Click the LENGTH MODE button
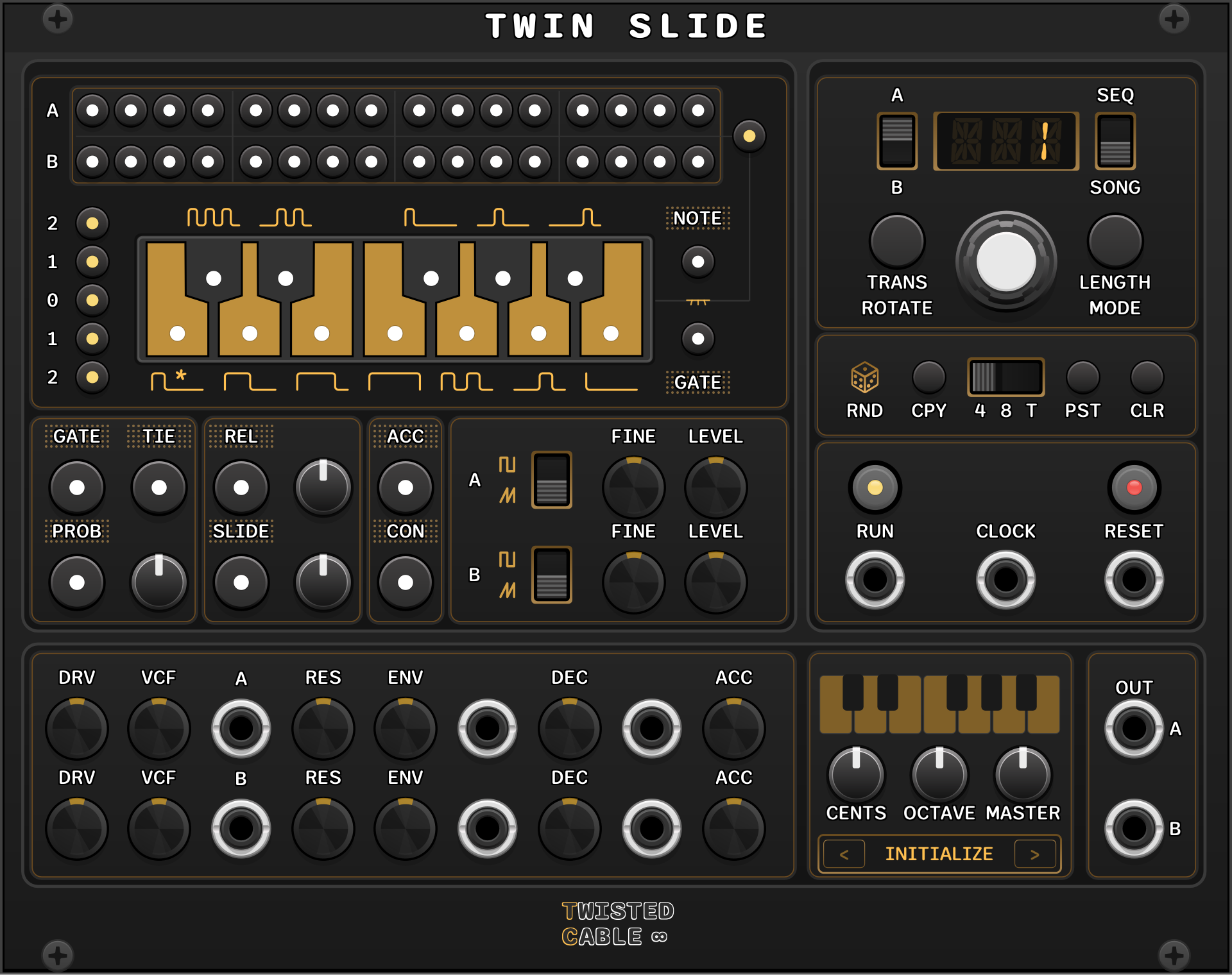 tap(1115, 241)
